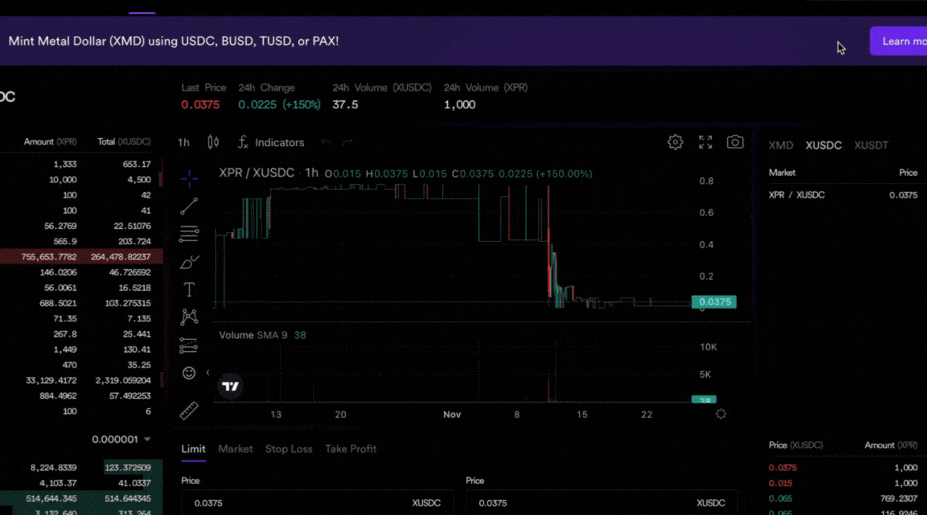Select the XUSDT markets tab
The image size is (927, 515).
tap(871, 145)
